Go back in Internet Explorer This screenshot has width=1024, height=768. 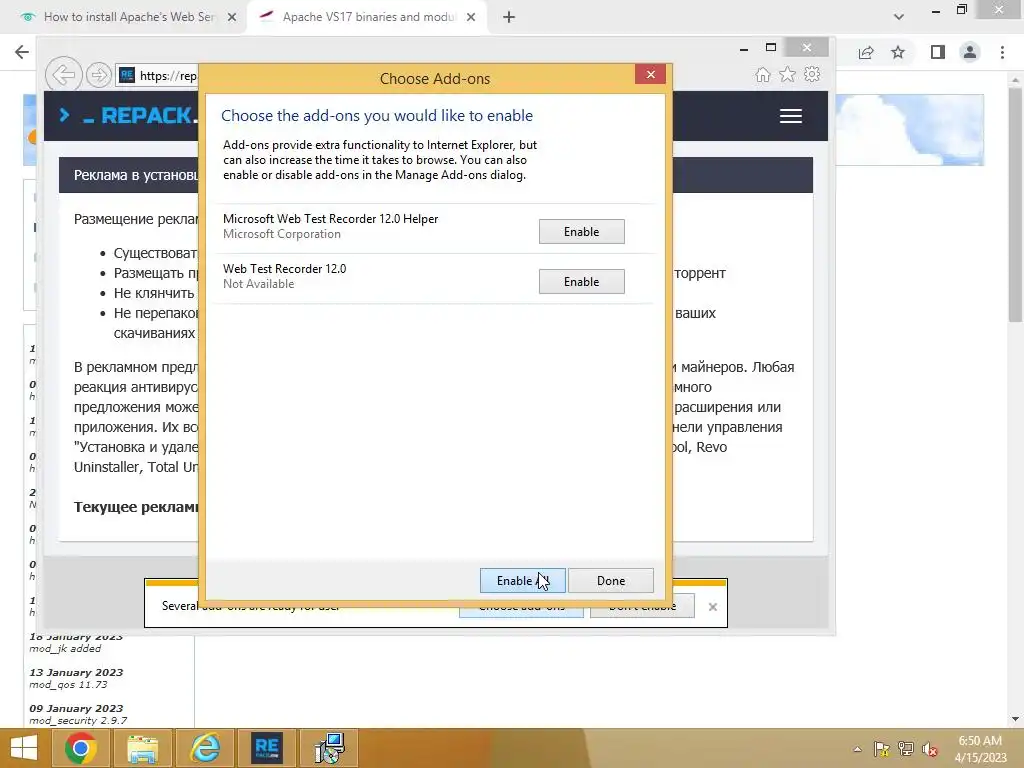point(63,75)
